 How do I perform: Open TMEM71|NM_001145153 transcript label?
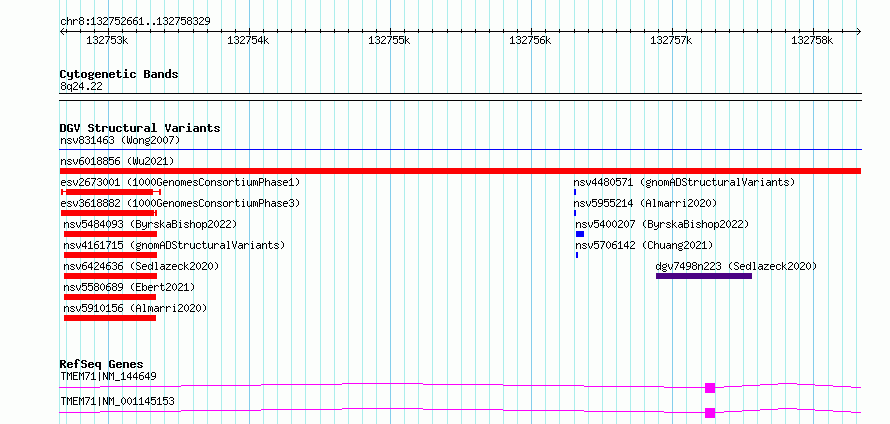pos(117,401)
